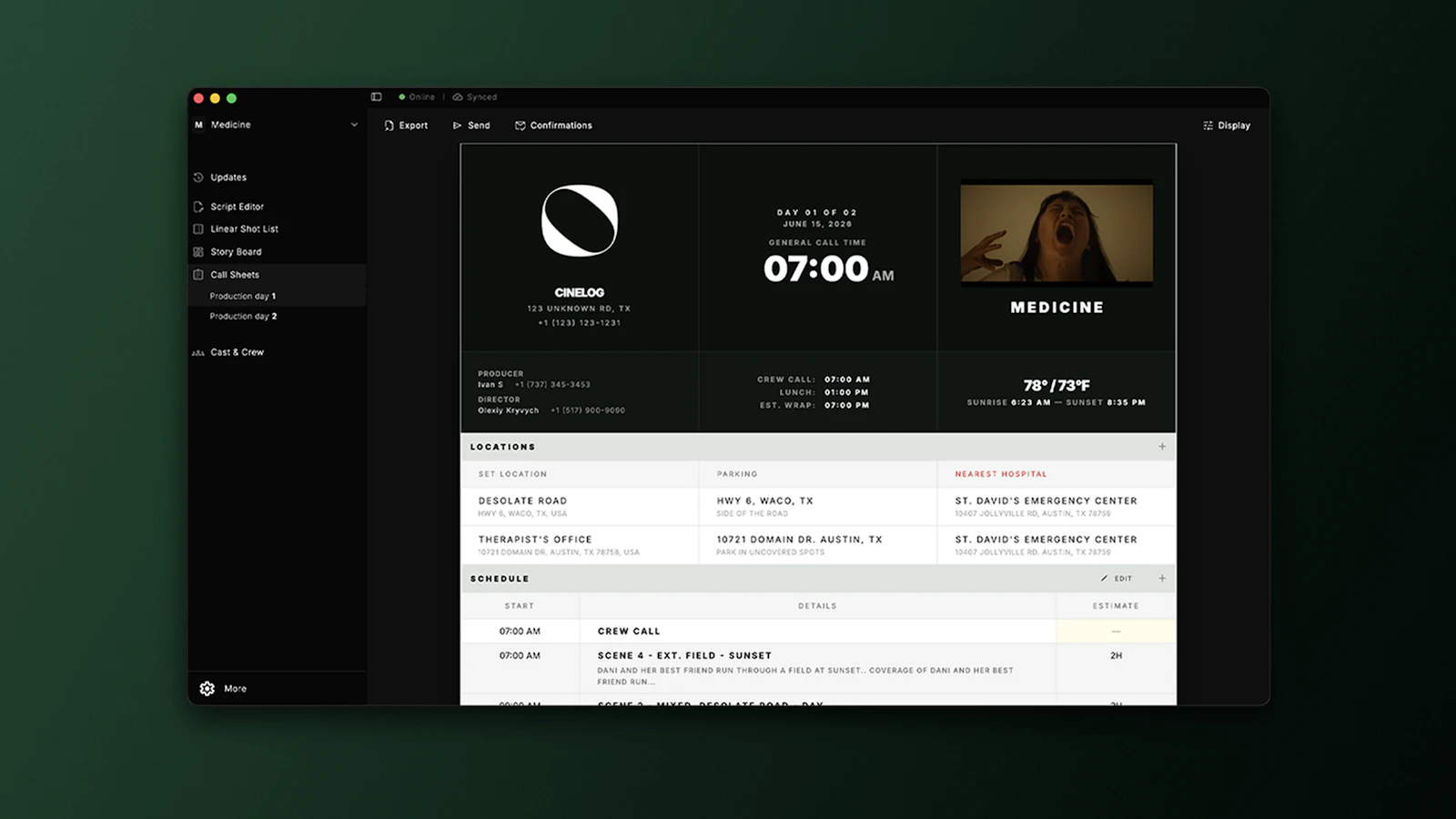1456x819 pixels.
Task: Click the Cast & Crew people icon
Action: (198, 353)
